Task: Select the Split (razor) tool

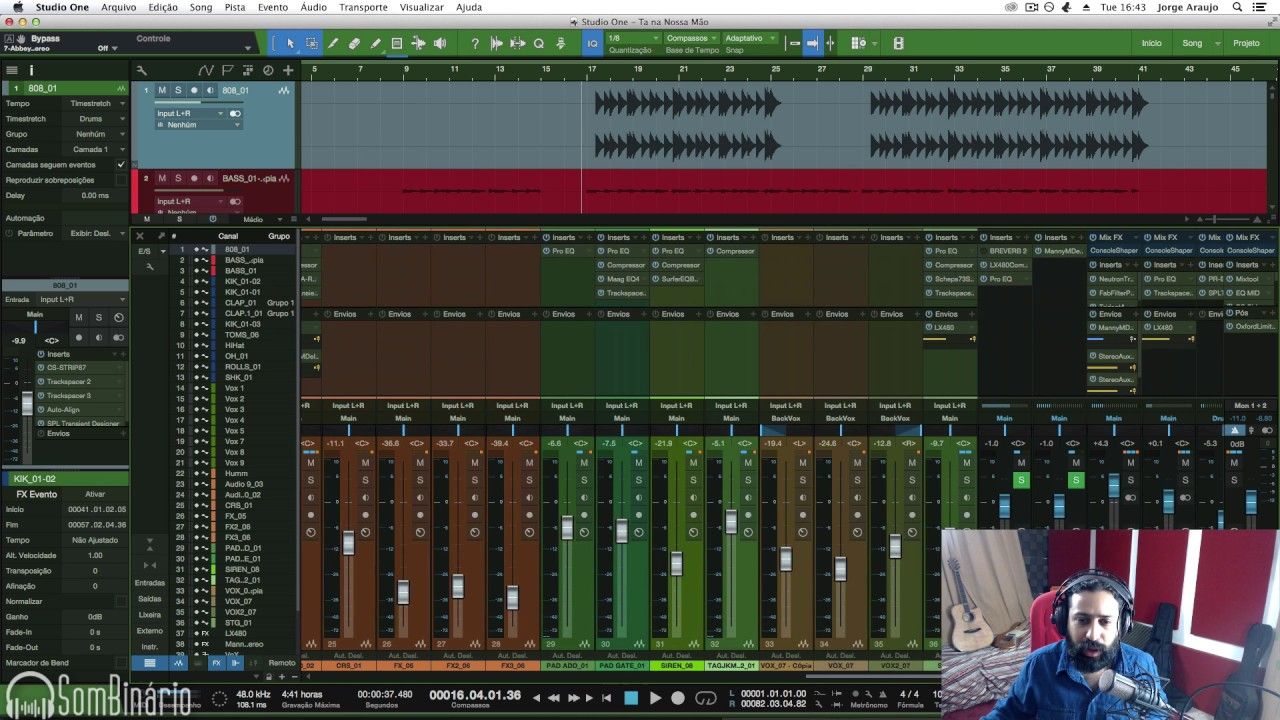Action: 333,43
